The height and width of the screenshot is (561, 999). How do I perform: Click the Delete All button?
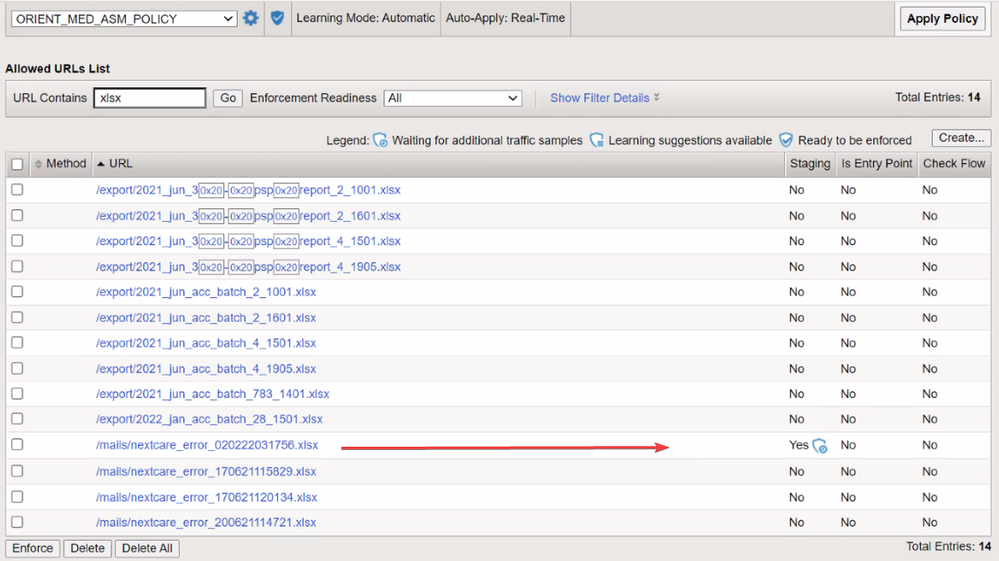tap(147, 548)
